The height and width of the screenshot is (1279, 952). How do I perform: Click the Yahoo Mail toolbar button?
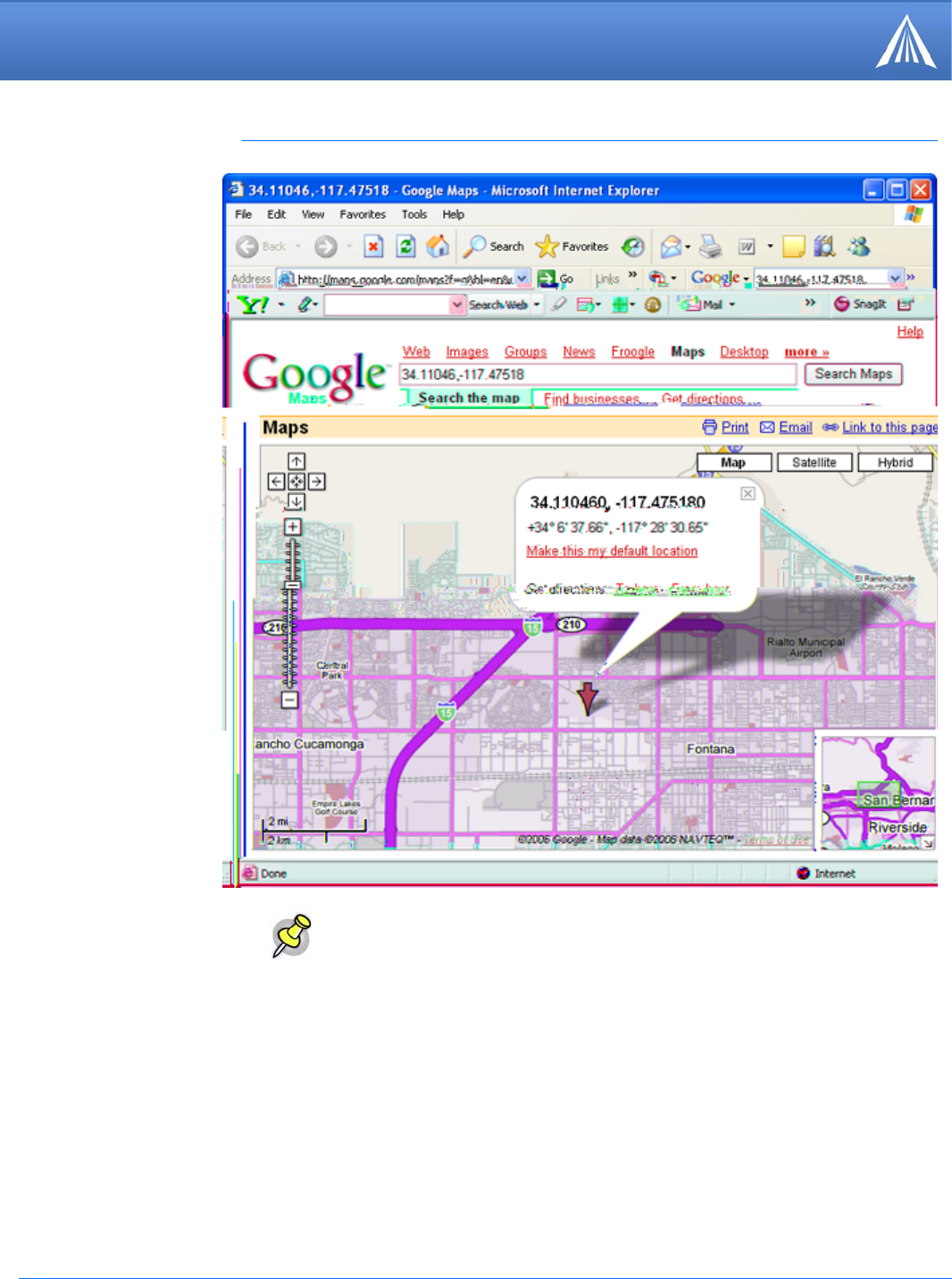[701, 305]
